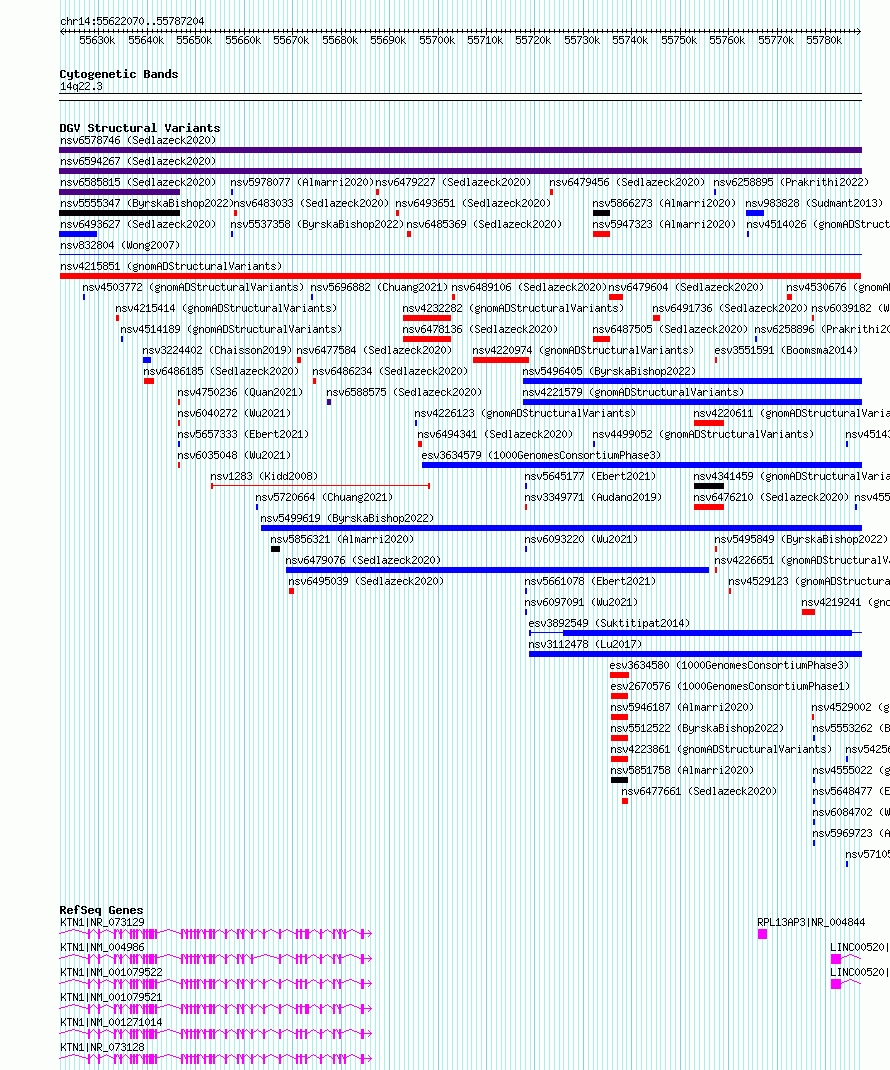Click nsv6588575 (Sedlazeck2020) label
Screen dimensions: 890x1070
pos(404,393)
